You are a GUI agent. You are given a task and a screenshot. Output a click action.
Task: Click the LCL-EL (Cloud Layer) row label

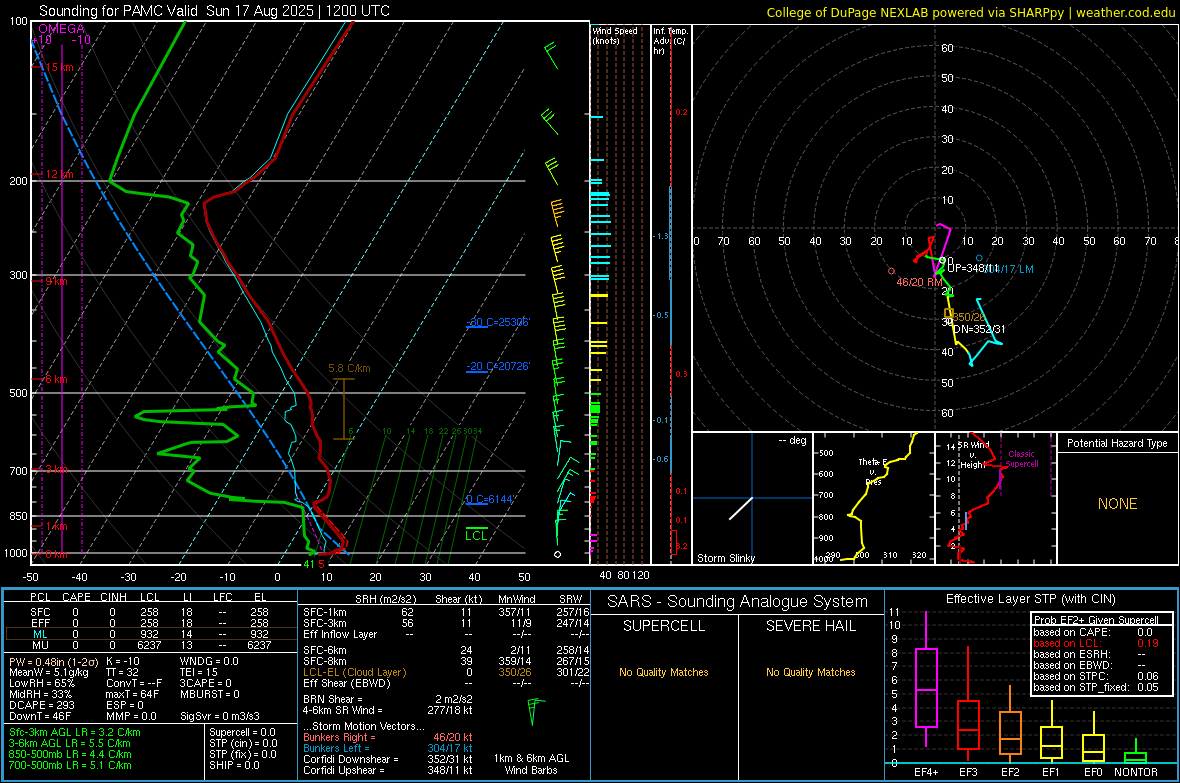(354, 672)
